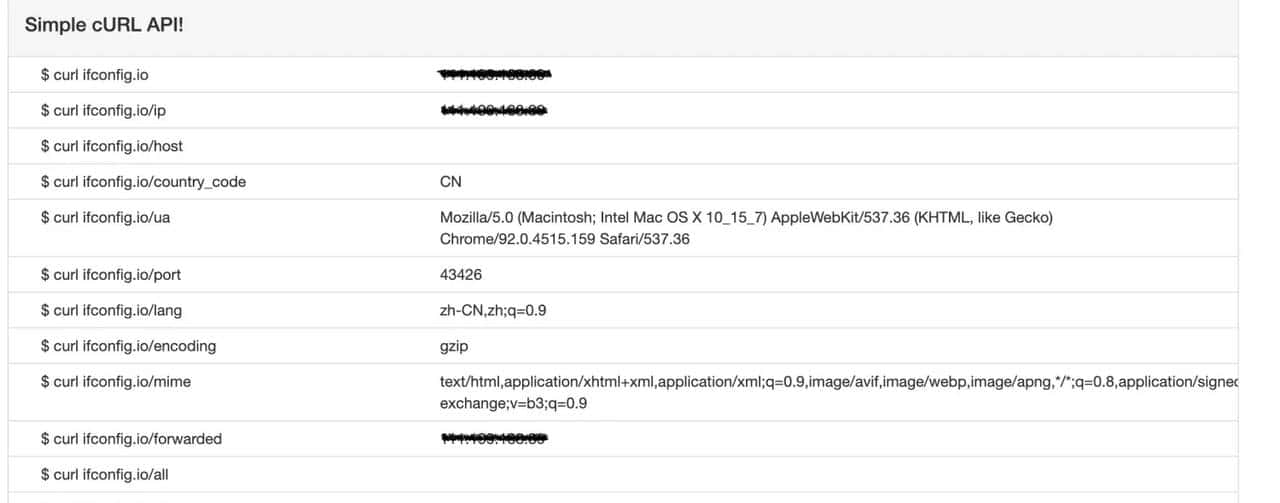Select the "$ curl ifconfig.io/all" command
This screenshot has height=503, width=1280.
(x=104, y=475)
